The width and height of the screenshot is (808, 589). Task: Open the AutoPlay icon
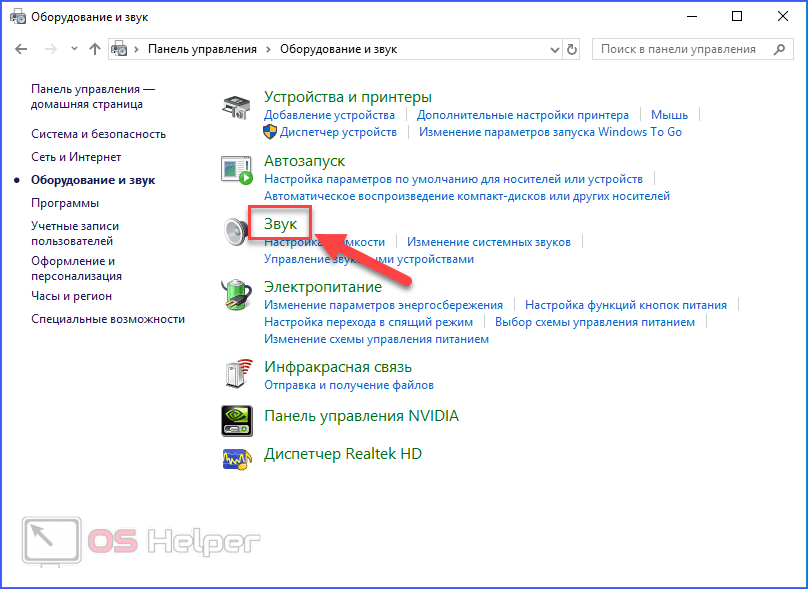tap(236, 169)
